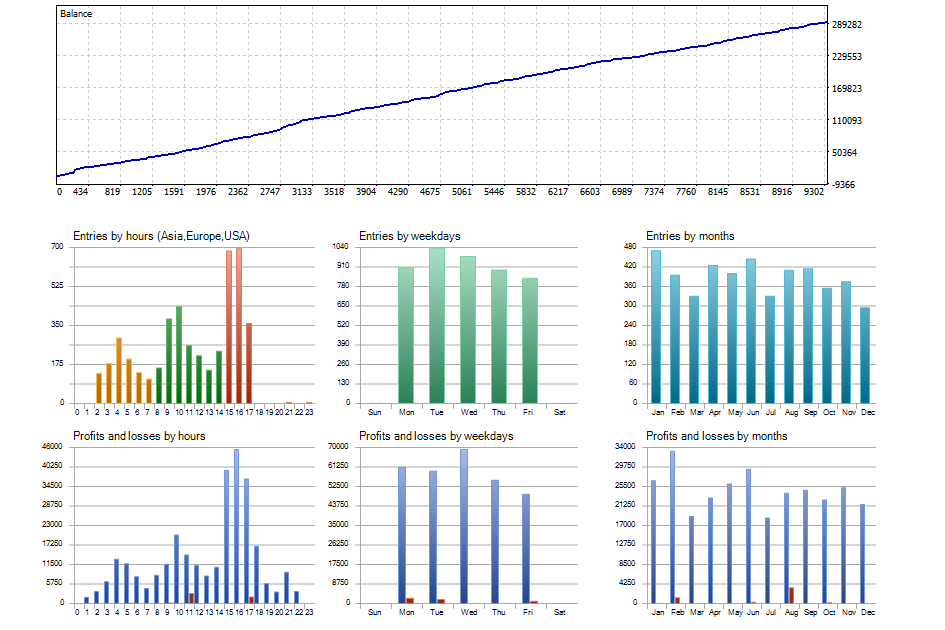Select the red Mon loss bar in Profits by weekdays

coord(410,600)
